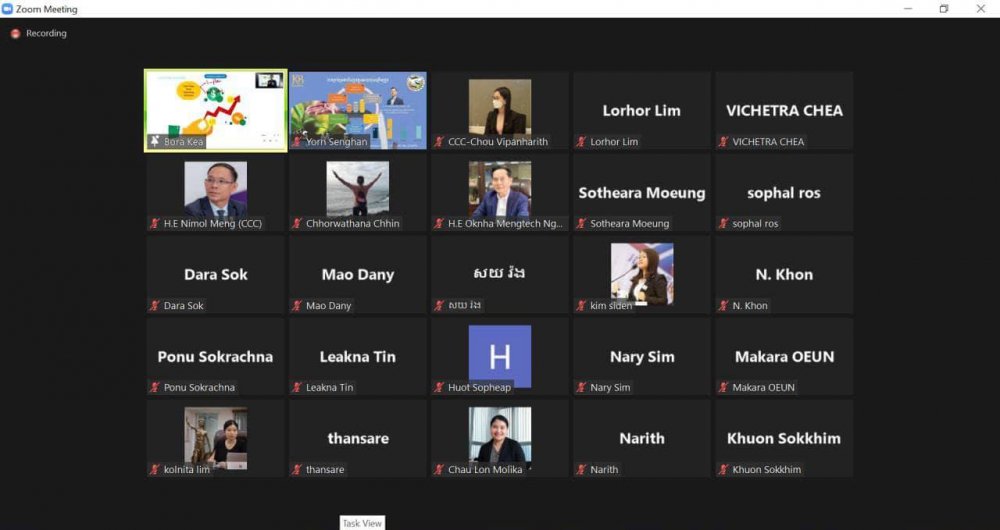Select the muted mic icon for Dara Sok

point(155,306)
